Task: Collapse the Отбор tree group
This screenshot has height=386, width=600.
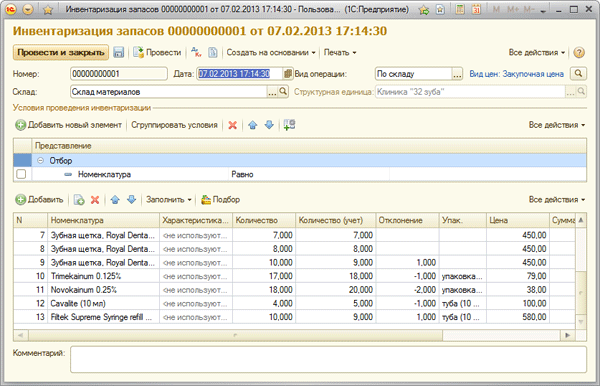Action: [x=41, y=161]
